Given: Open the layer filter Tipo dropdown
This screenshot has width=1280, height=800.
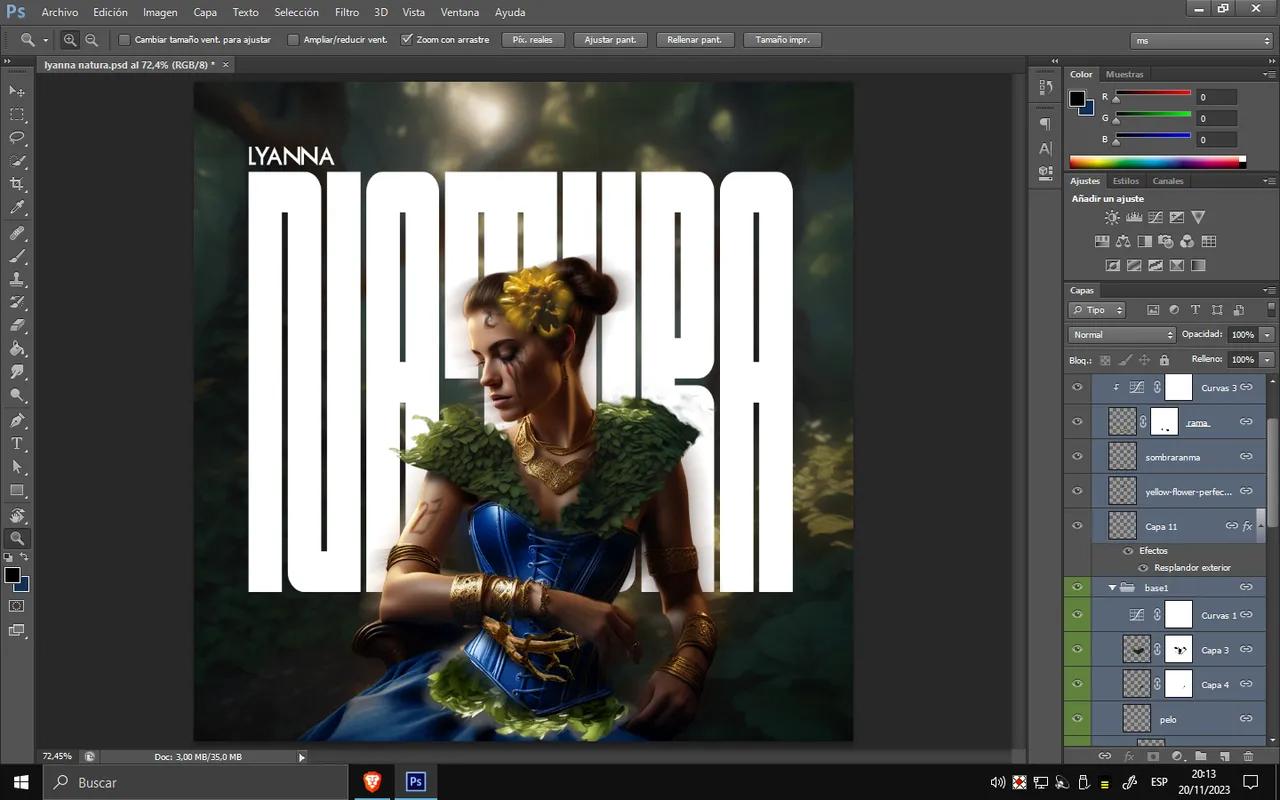Looking at the screenshot, I should (x=1097, y=310).
